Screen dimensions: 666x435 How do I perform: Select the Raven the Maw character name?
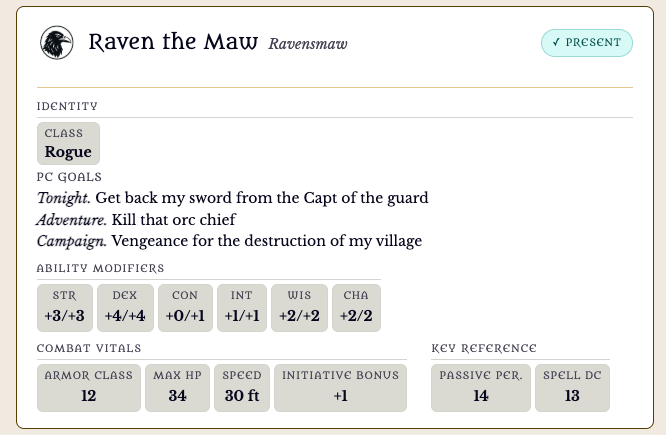[173, 42]
